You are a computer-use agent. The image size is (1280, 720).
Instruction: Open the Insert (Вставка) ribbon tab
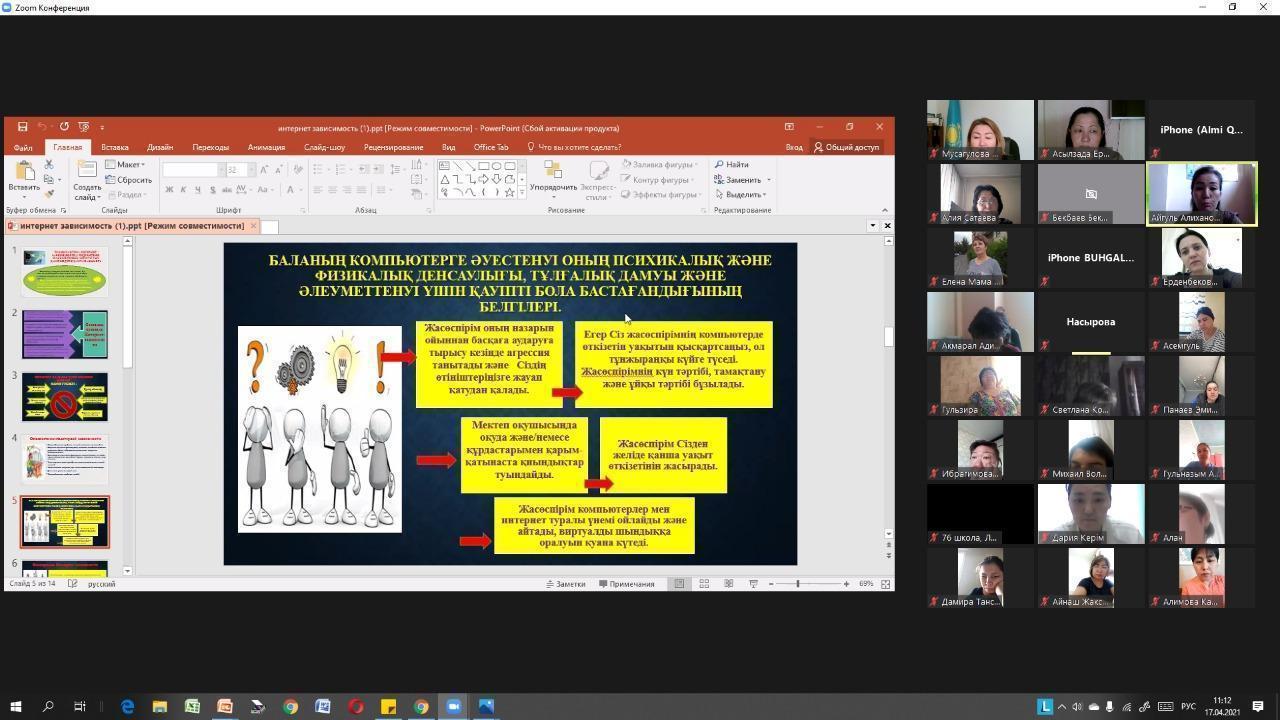point(114,147)
